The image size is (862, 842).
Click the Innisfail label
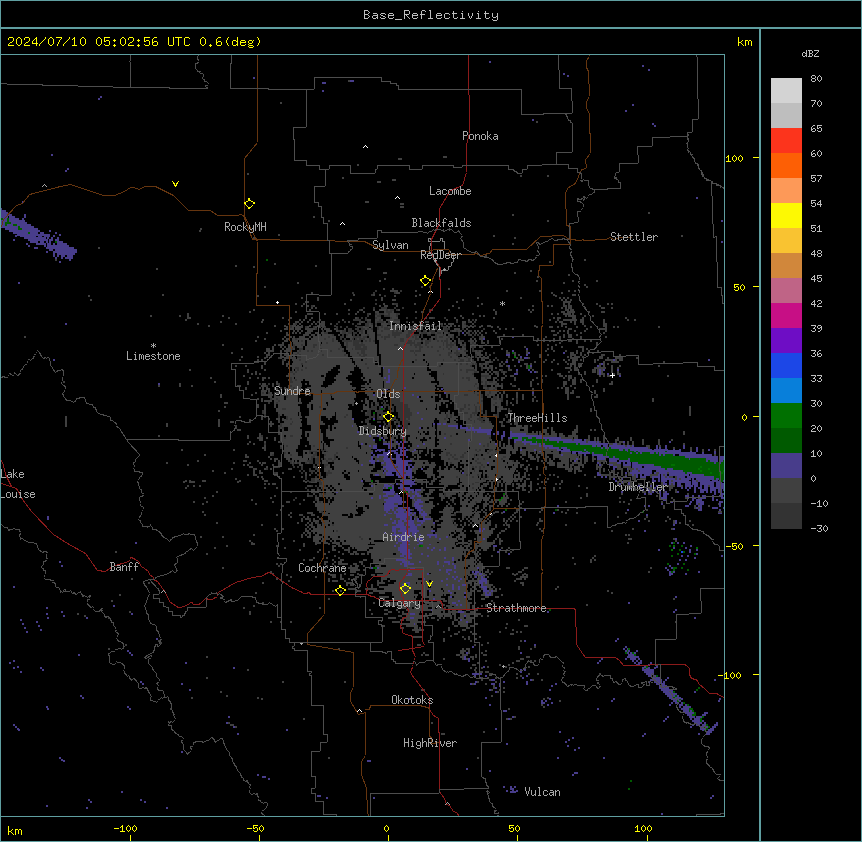click(x=415, y=326)
